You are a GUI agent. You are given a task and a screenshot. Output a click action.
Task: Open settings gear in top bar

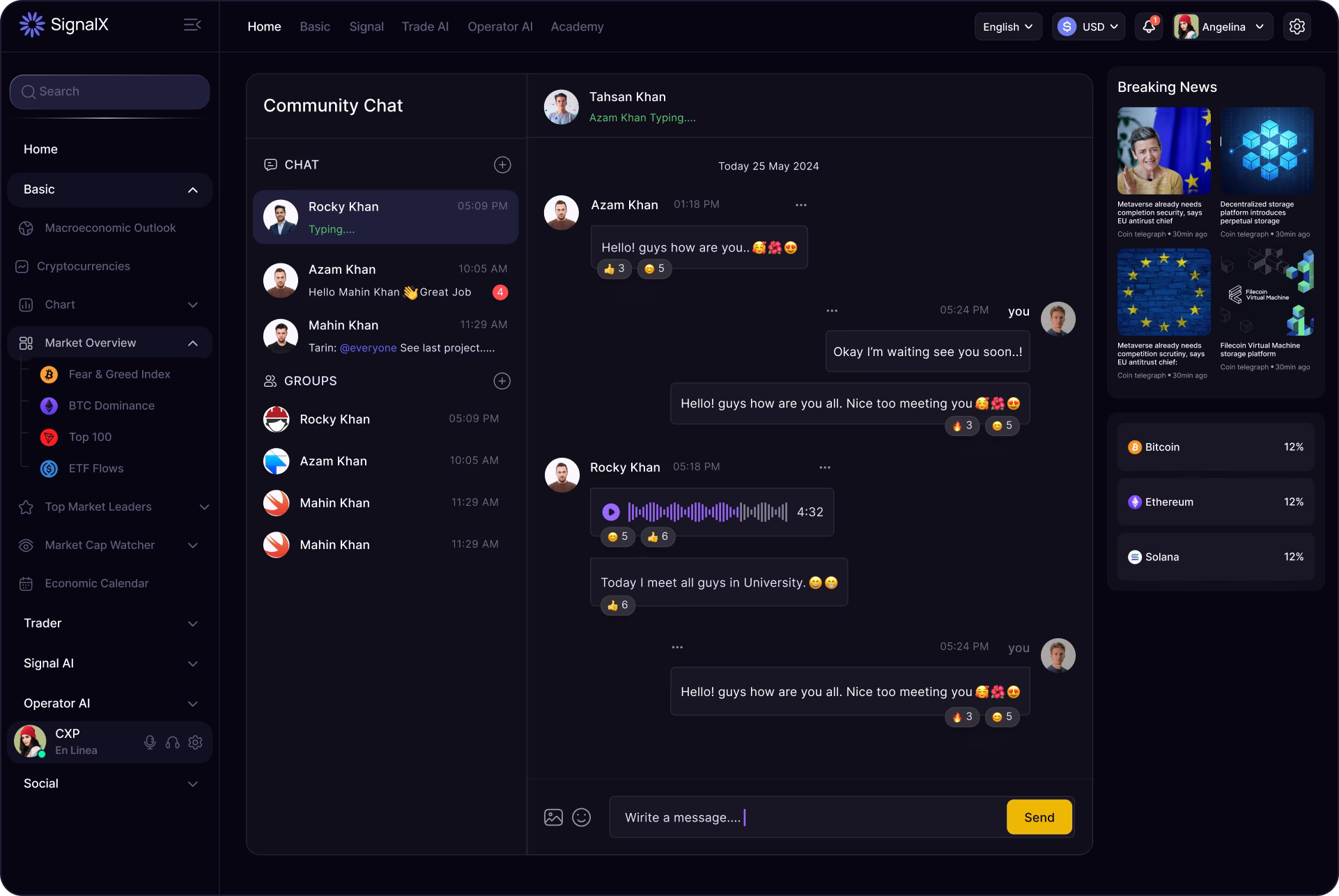pyautogui.click(x=1297, y=26)
